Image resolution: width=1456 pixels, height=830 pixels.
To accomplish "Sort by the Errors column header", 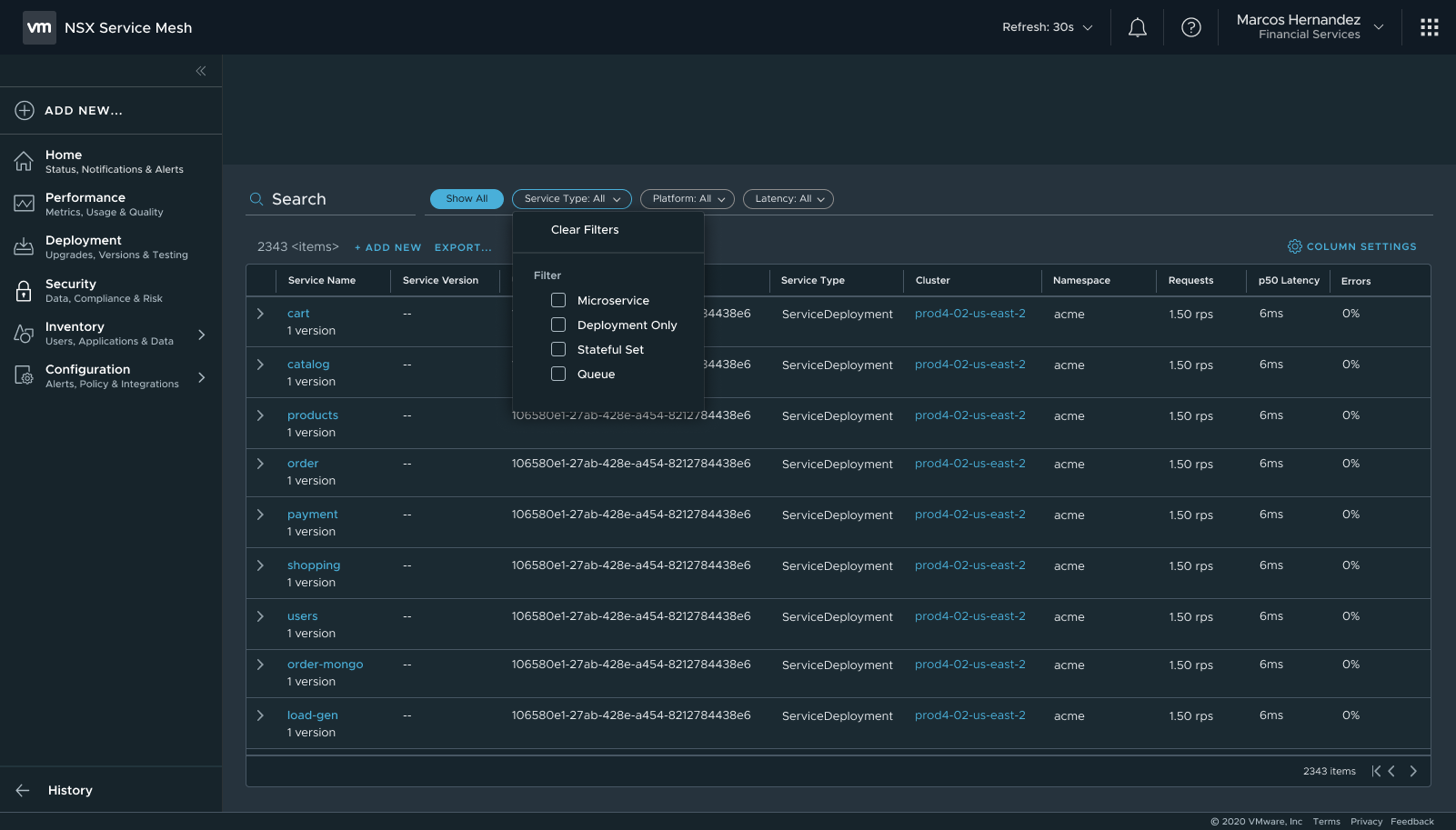I will (1356, 281).
